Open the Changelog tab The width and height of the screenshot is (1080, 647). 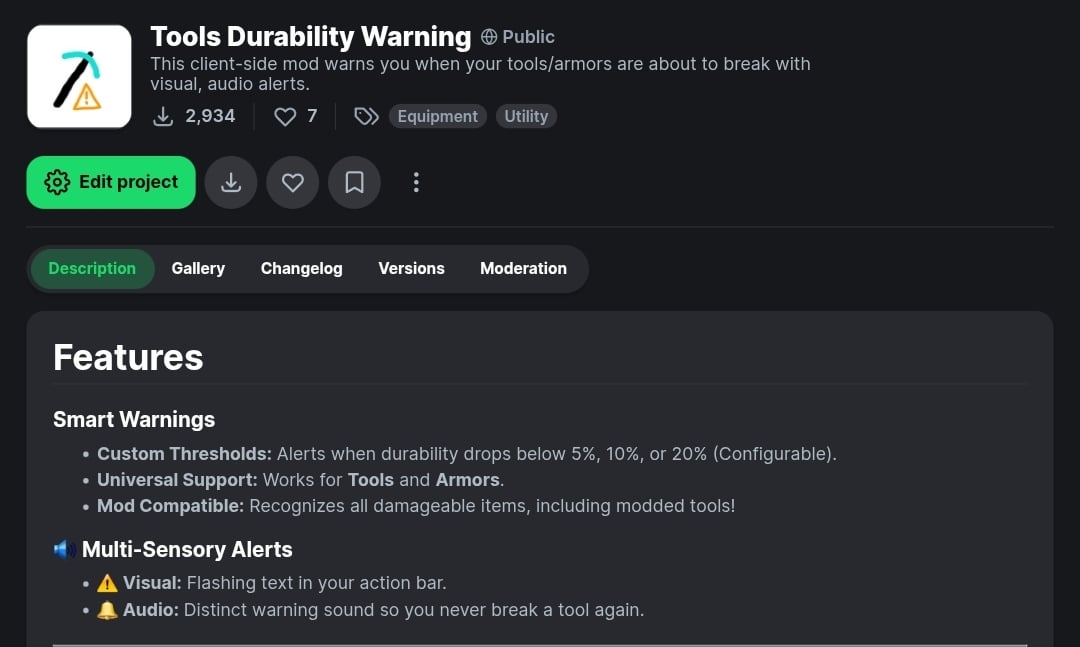(x=301, y=269)
